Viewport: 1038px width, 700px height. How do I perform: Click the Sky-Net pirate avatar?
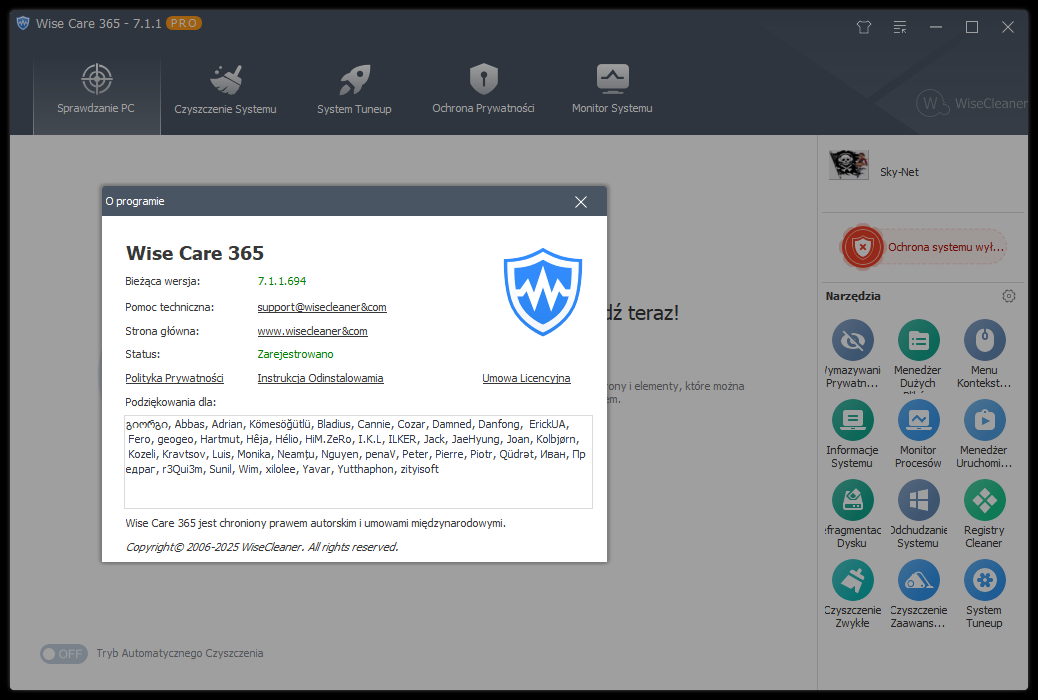coord(849,166)
